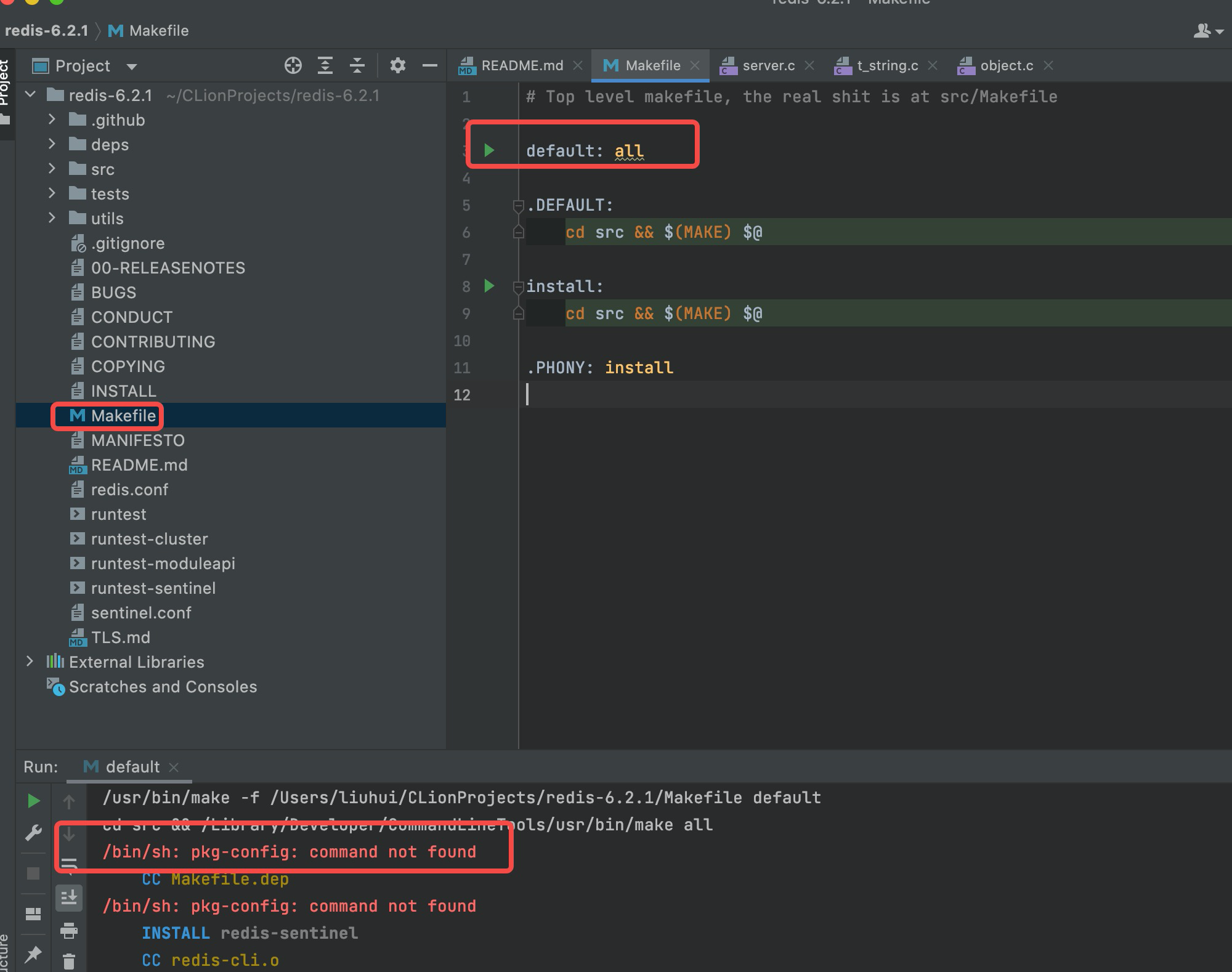Screen dimensions: 1232x972
Task: Click the Collapse All icon in Project panel
Action: (357, 65)
